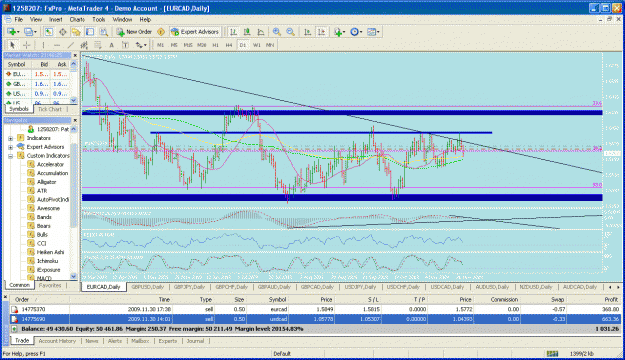
Task: Toggle the Navigator star-folder icon
Action: point(76,32)
